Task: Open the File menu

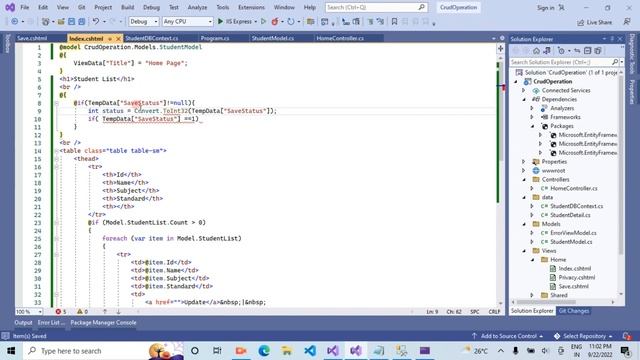Action: coord(24,7)
